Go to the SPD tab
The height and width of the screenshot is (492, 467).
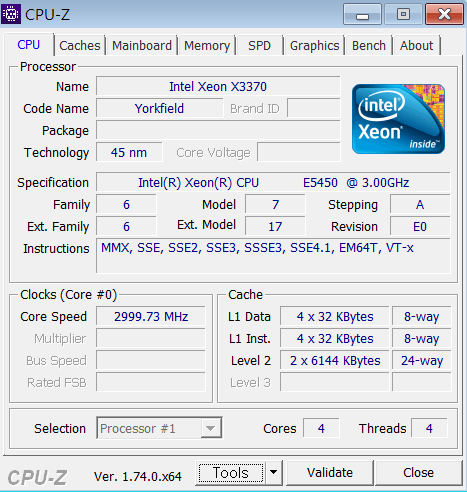pyautogui.click(x=259, y=46)
